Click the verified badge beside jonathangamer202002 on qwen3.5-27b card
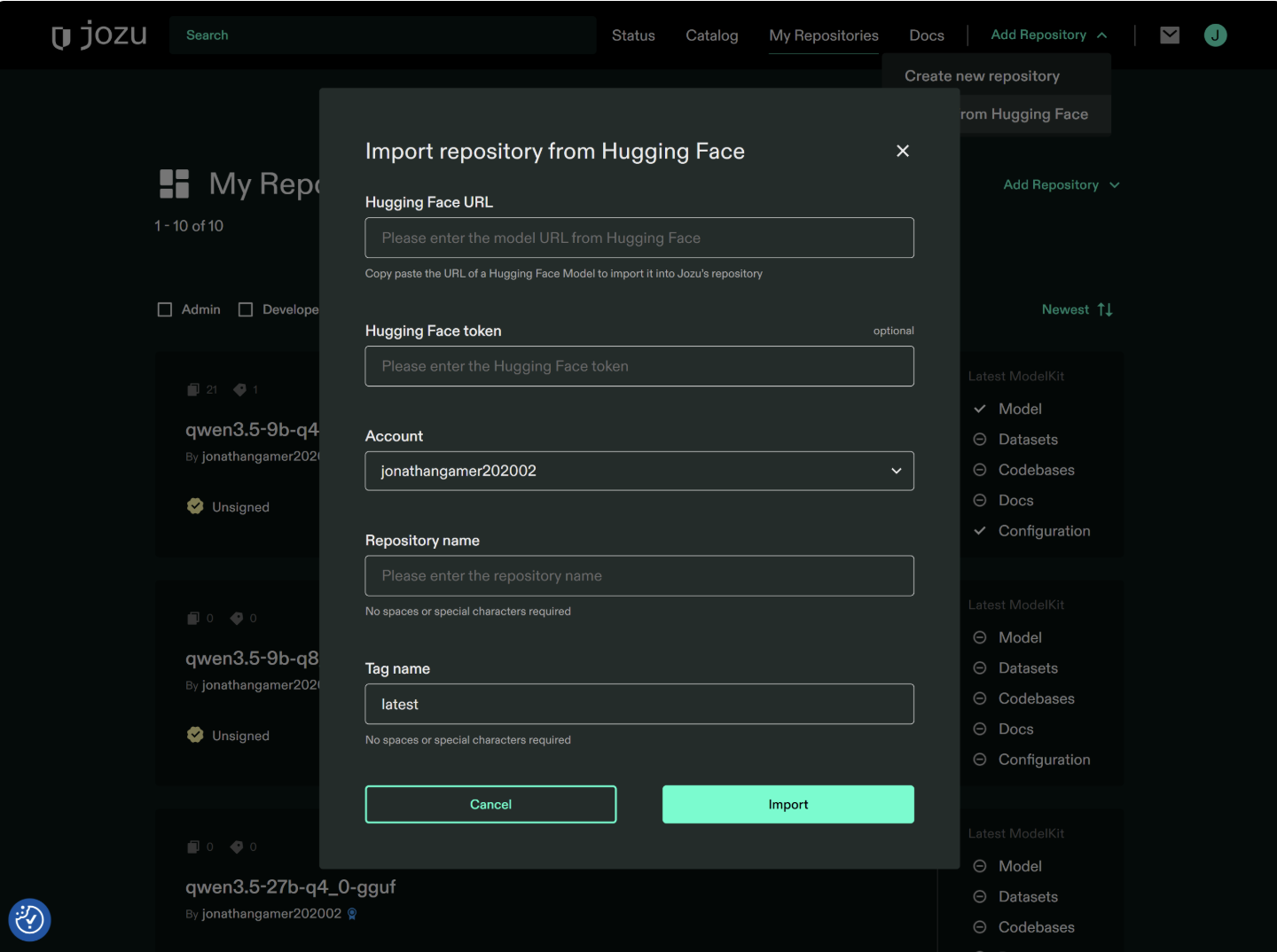 click(352, 914)
